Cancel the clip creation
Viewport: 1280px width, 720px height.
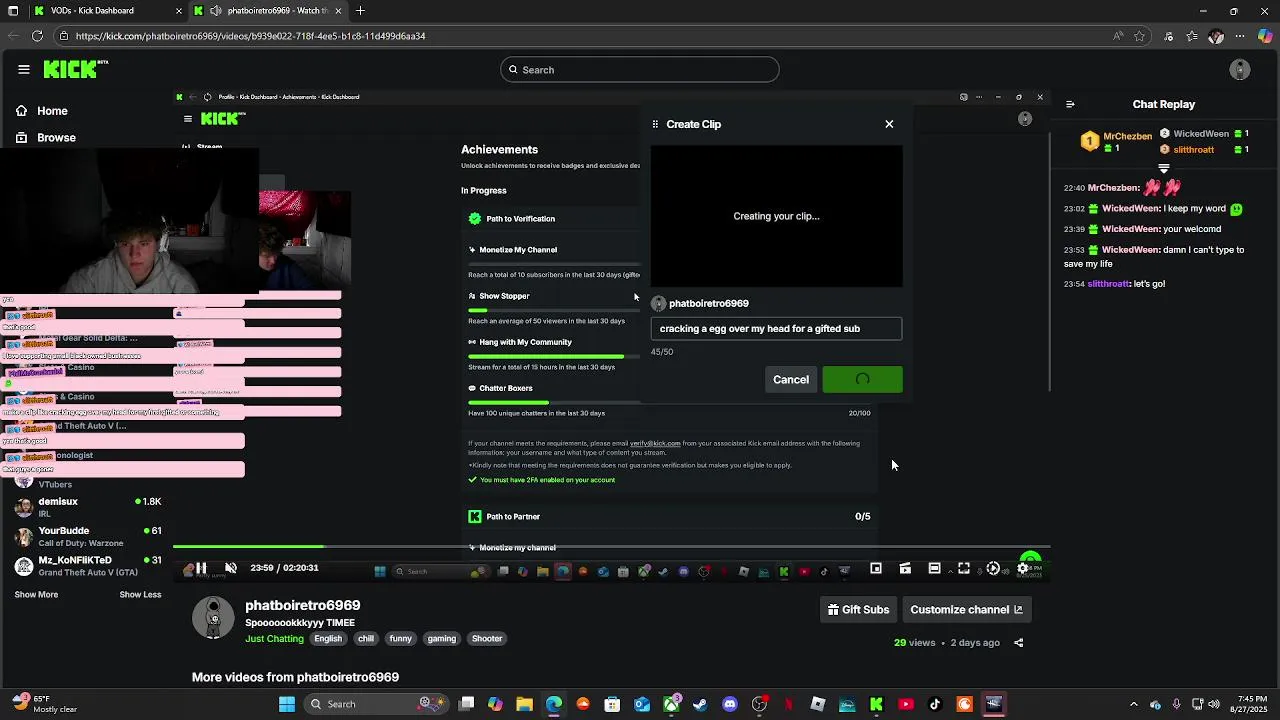pyautogui.click(x=790, y=379)
